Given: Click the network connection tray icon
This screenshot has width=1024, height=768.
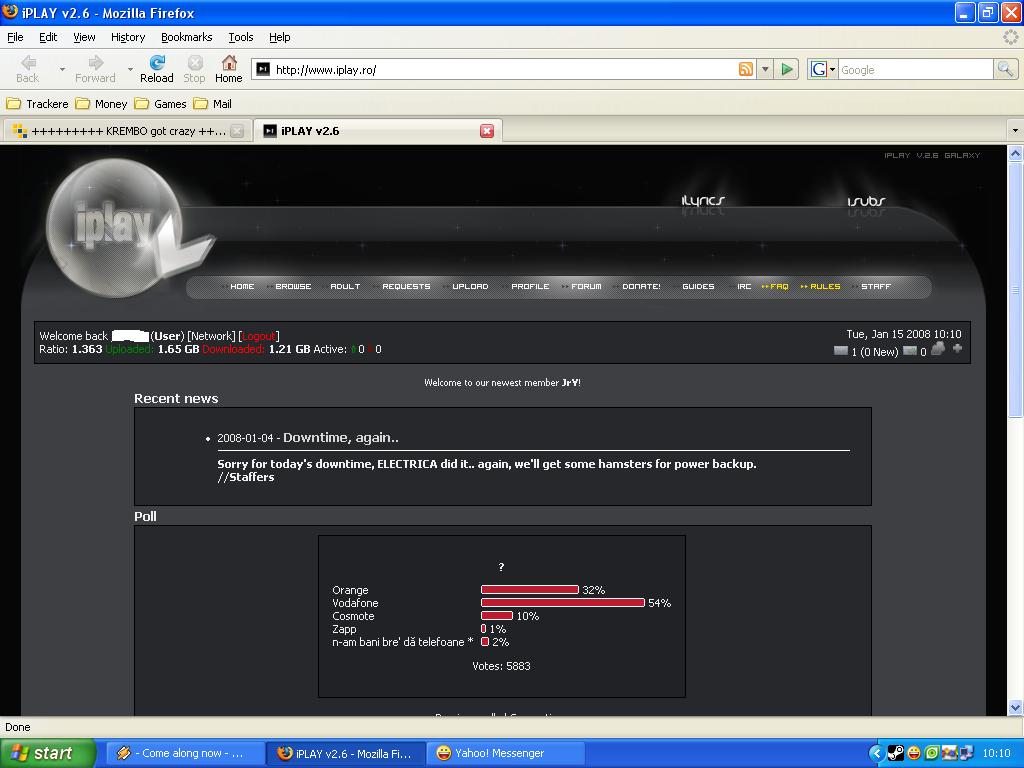Looking at the screenshot, I should [x=966, y=753].
